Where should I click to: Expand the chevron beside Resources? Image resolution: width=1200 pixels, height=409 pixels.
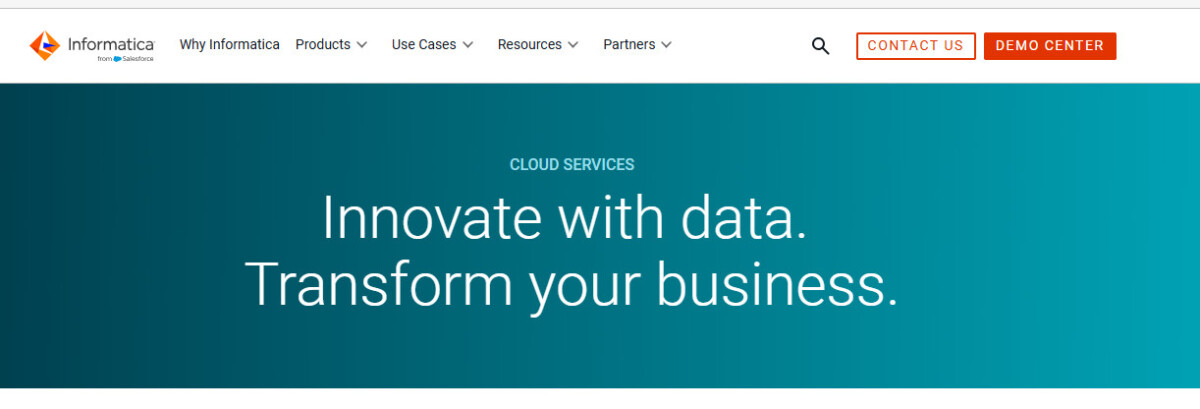pos(573,45)
